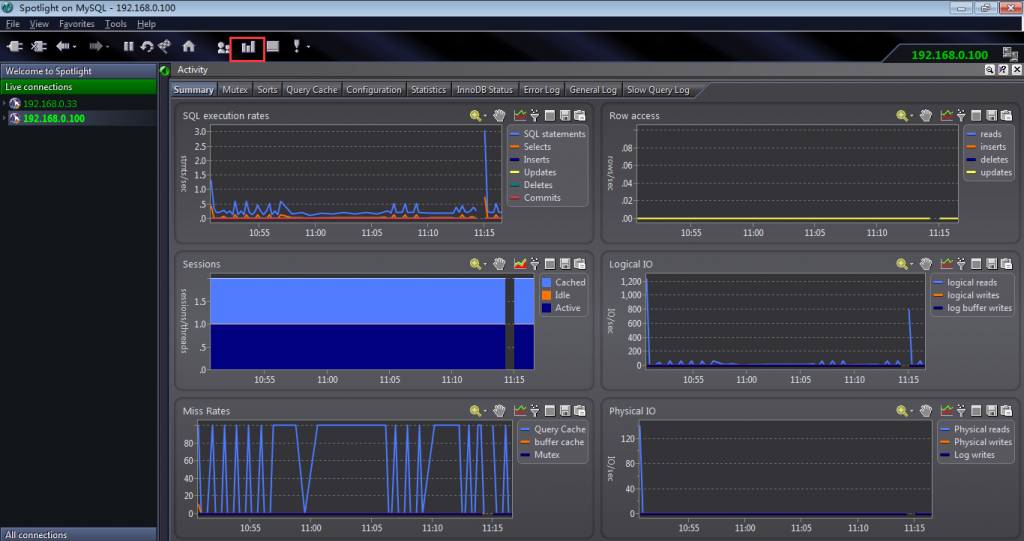This screenshot has height=541, width=1024.
Task: Select connection 192.168.0.33 in the tree
Action: (x=50, y=103)
